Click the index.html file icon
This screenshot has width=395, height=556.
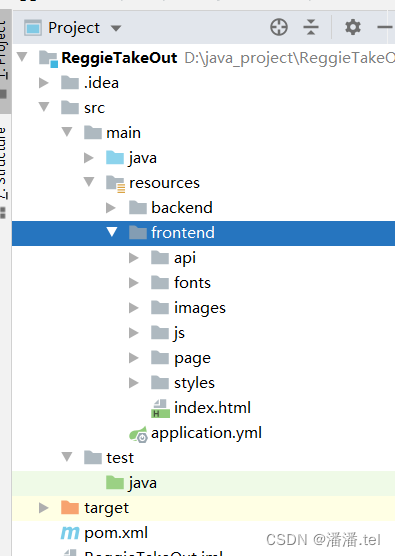pyautogui.click(x=161, y=408)
